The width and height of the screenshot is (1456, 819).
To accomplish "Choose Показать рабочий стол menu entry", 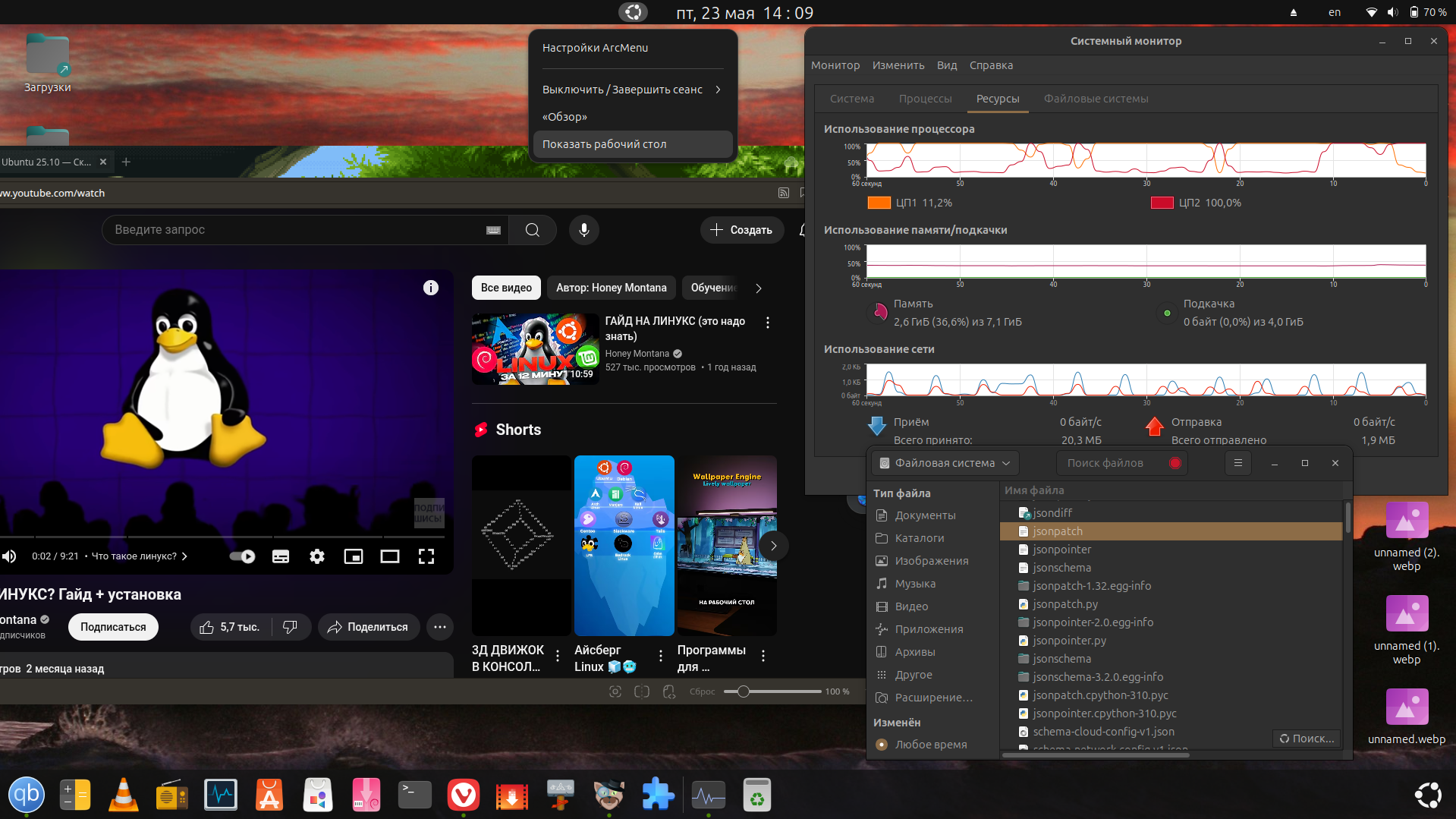I will click(632, 144).
